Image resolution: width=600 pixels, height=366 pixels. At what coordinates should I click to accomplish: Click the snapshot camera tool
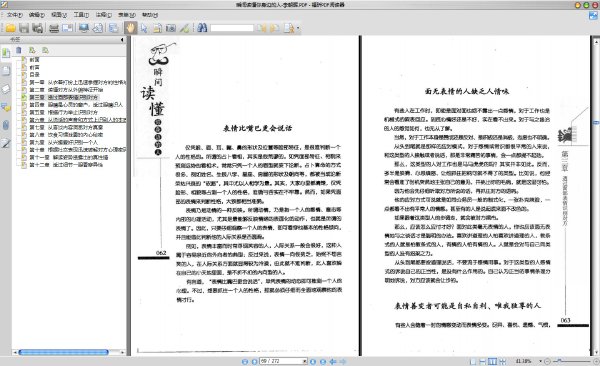click(171, 28)
